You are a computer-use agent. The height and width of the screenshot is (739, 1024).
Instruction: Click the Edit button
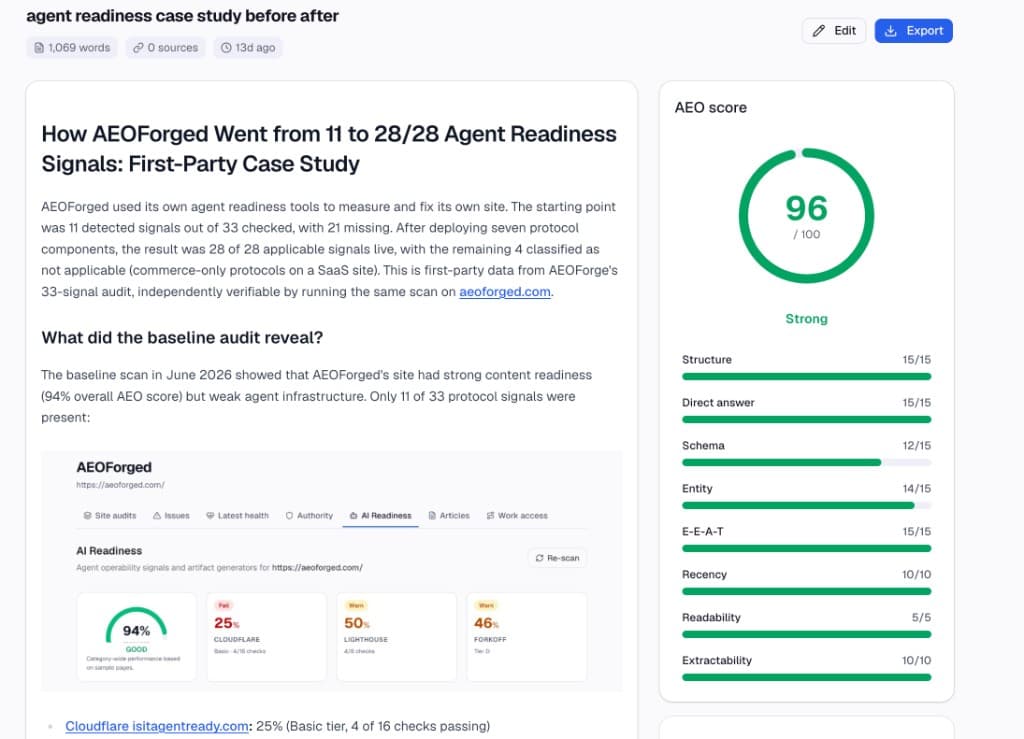coord(833,31)
